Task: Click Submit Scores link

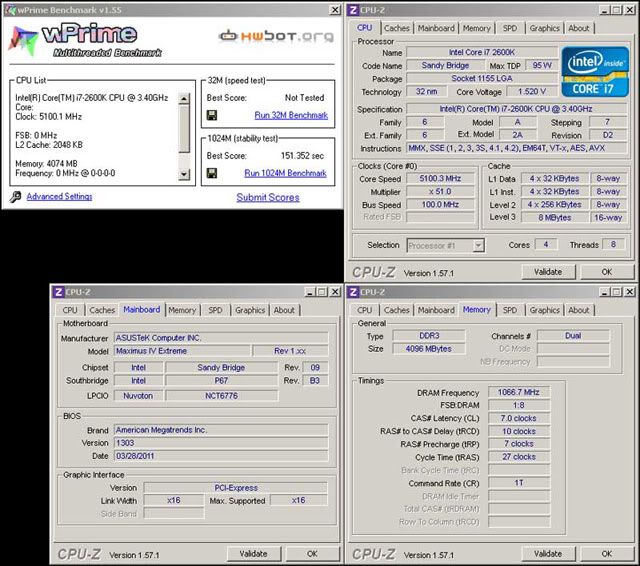Action: [x=268, y=198]
